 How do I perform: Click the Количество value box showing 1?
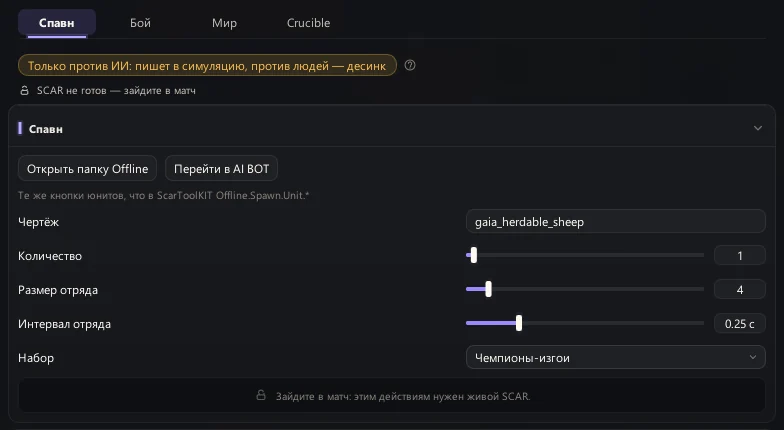[740, 256]
